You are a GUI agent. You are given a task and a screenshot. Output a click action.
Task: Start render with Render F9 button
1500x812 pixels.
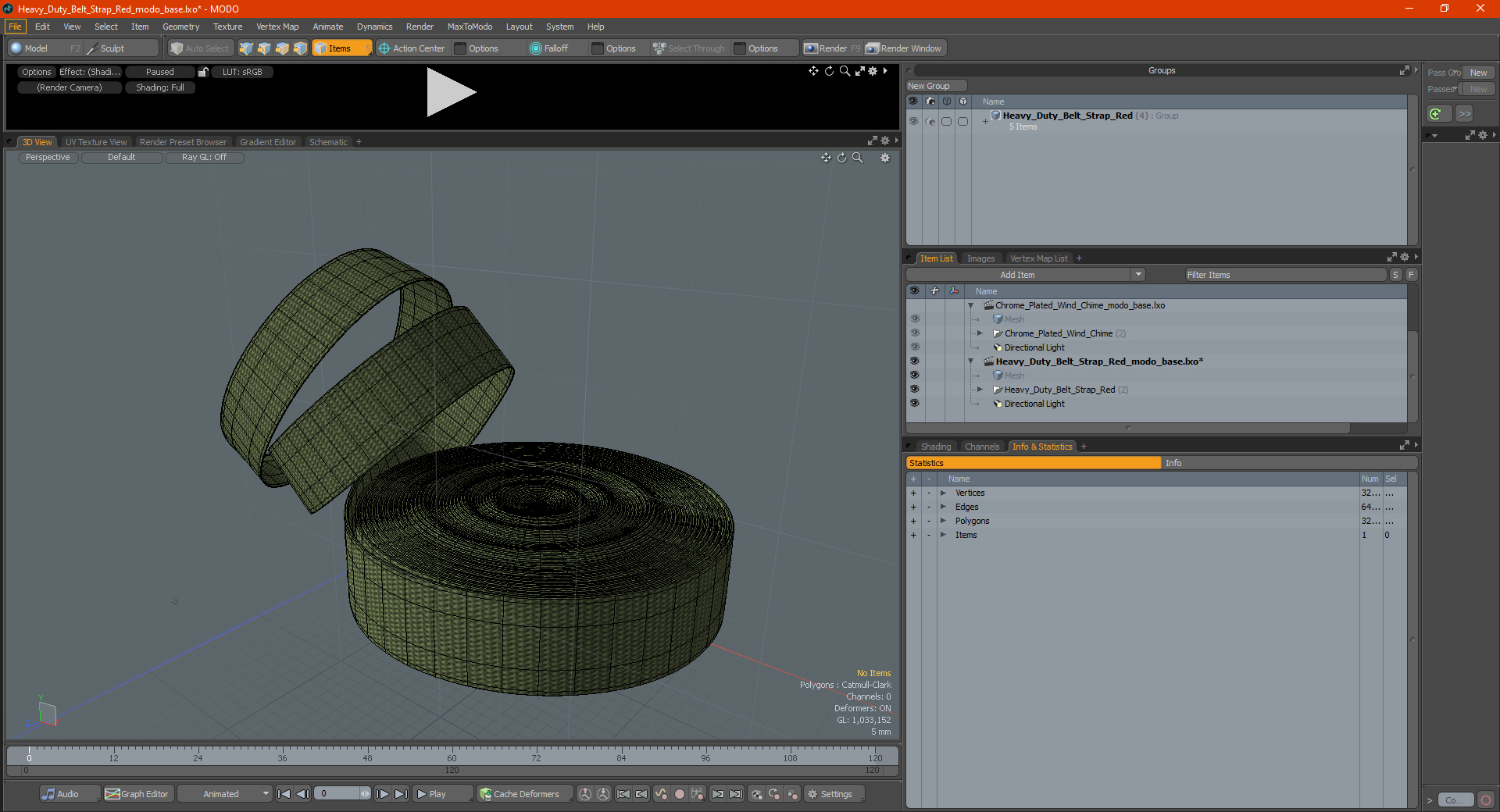(832, 48)
